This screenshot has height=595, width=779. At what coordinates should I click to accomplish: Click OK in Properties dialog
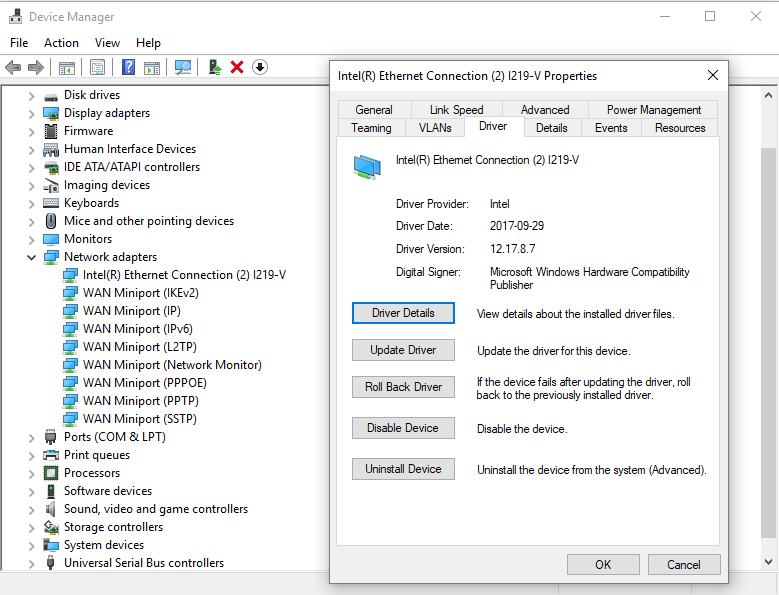(603, 565)
